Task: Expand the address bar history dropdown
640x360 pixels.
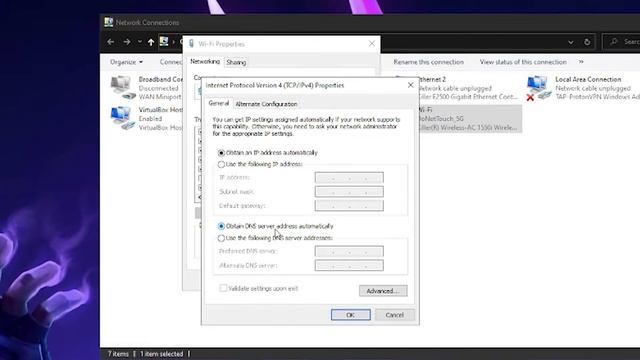Action: click(571, 42)
